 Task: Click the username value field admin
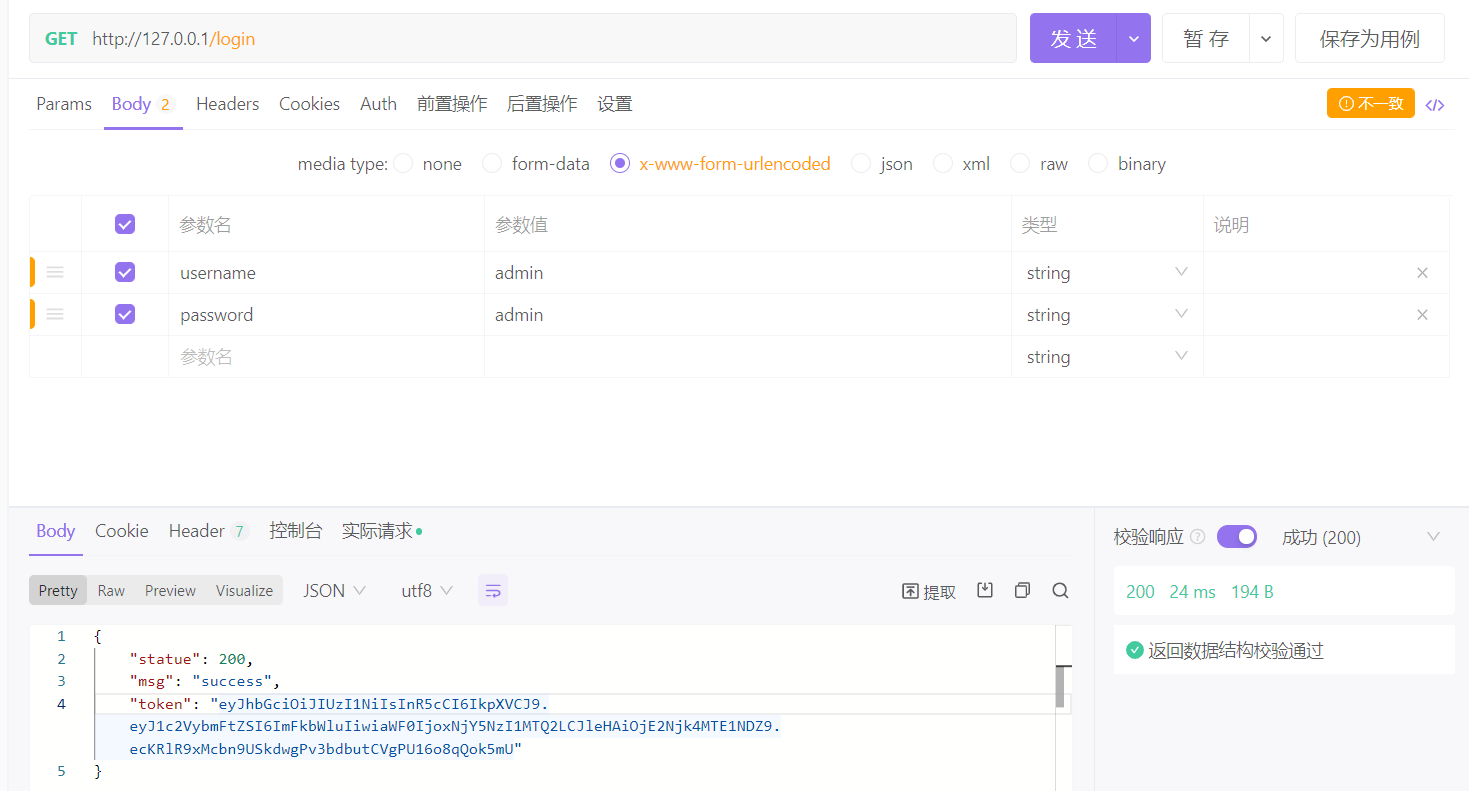click(x=748, y=273)
